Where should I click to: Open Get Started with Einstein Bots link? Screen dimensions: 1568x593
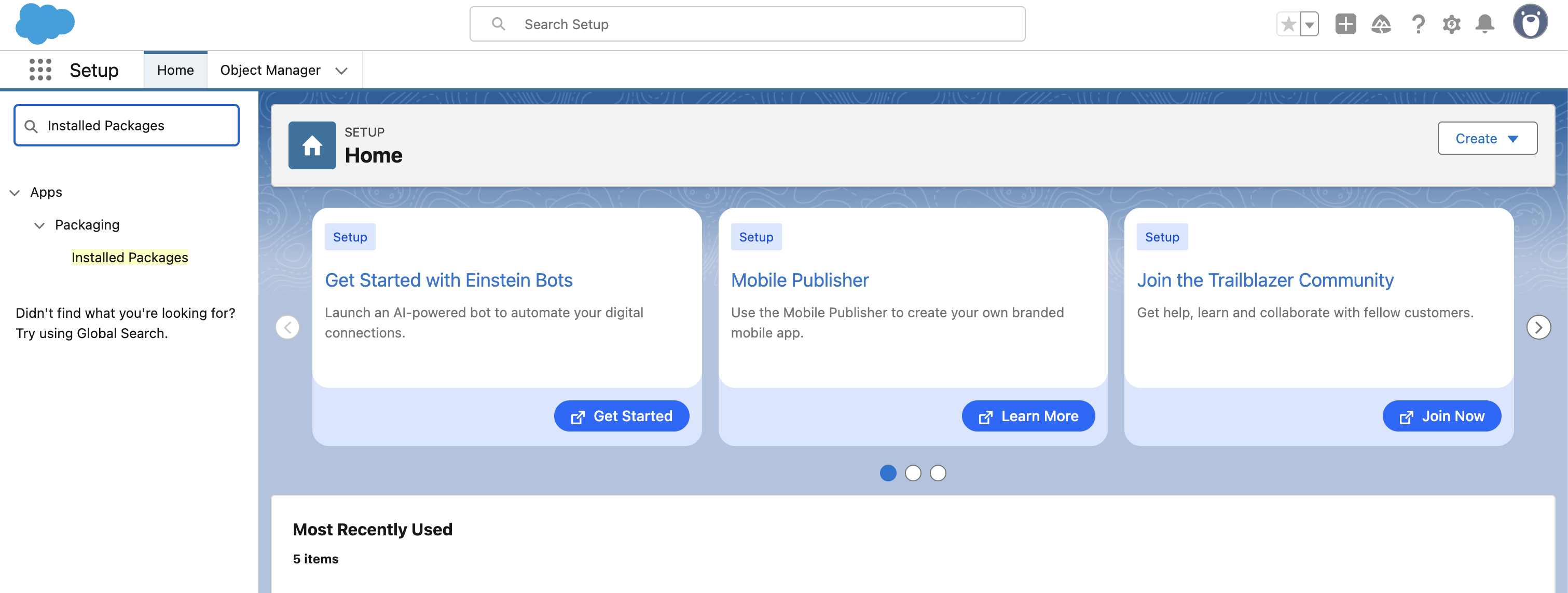(x=449, y=280)
